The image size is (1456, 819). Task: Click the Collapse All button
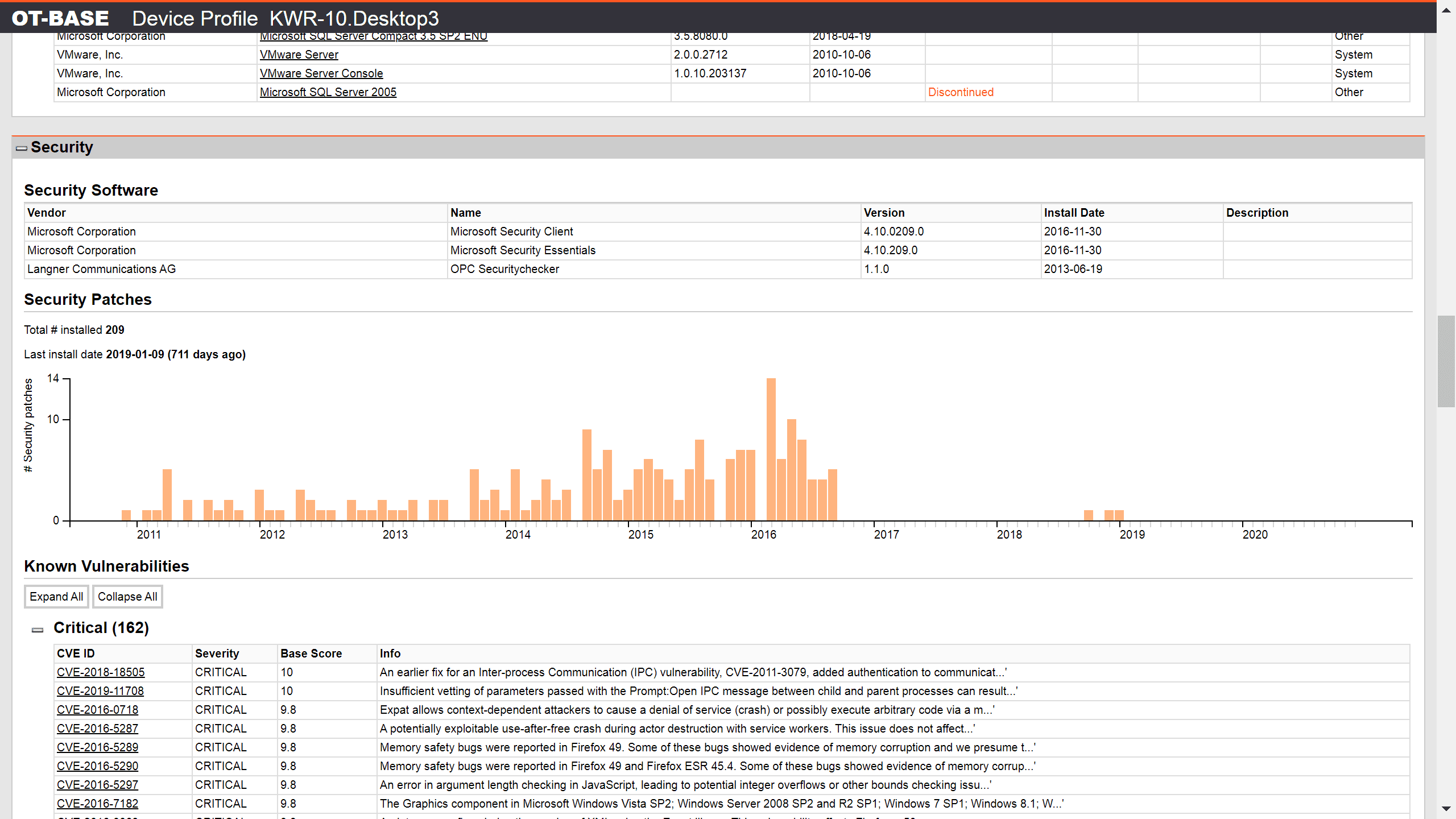(x=127, y=597)
